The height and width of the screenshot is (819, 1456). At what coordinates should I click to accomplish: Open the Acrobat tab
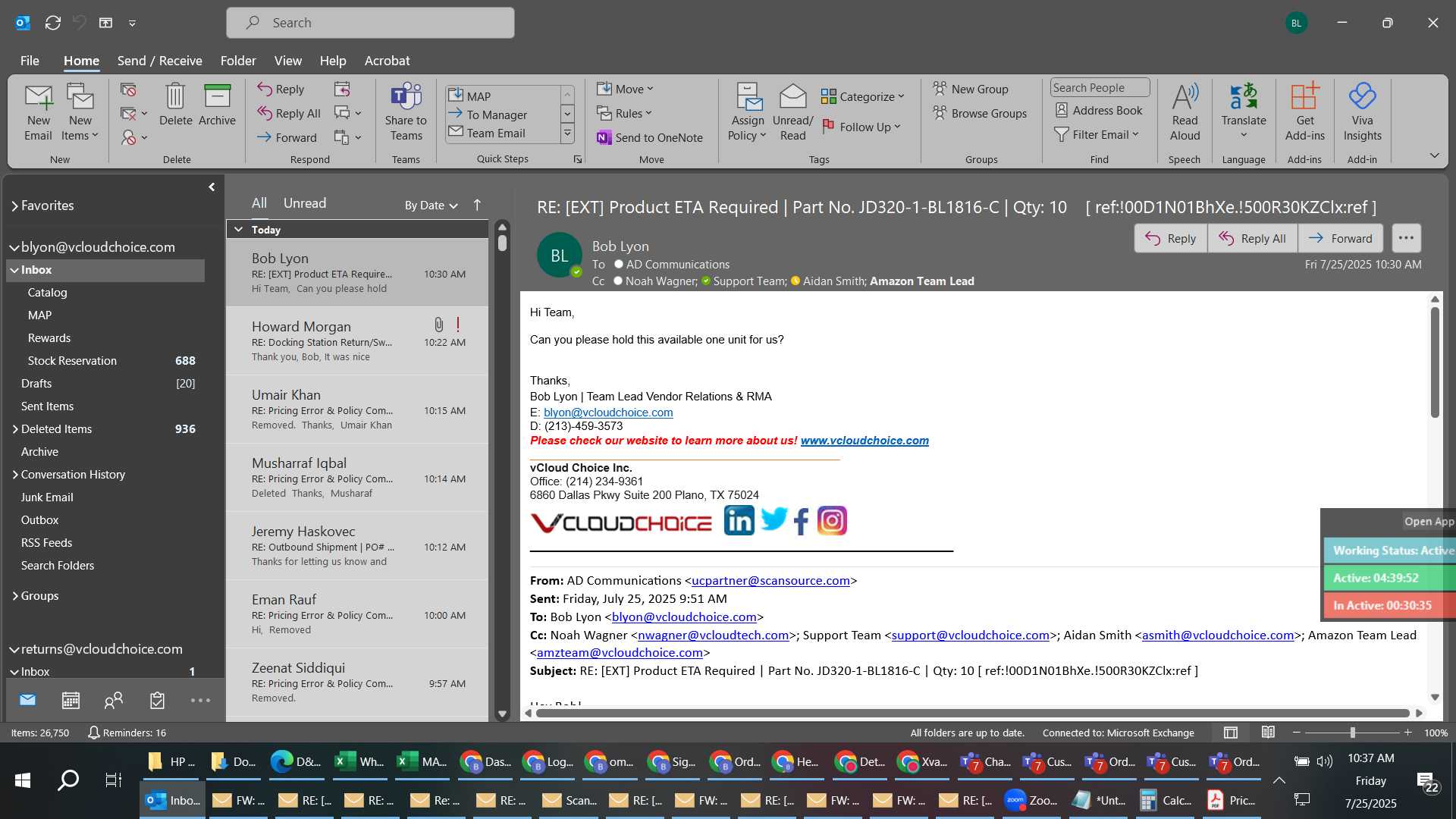tap(387, 61)
